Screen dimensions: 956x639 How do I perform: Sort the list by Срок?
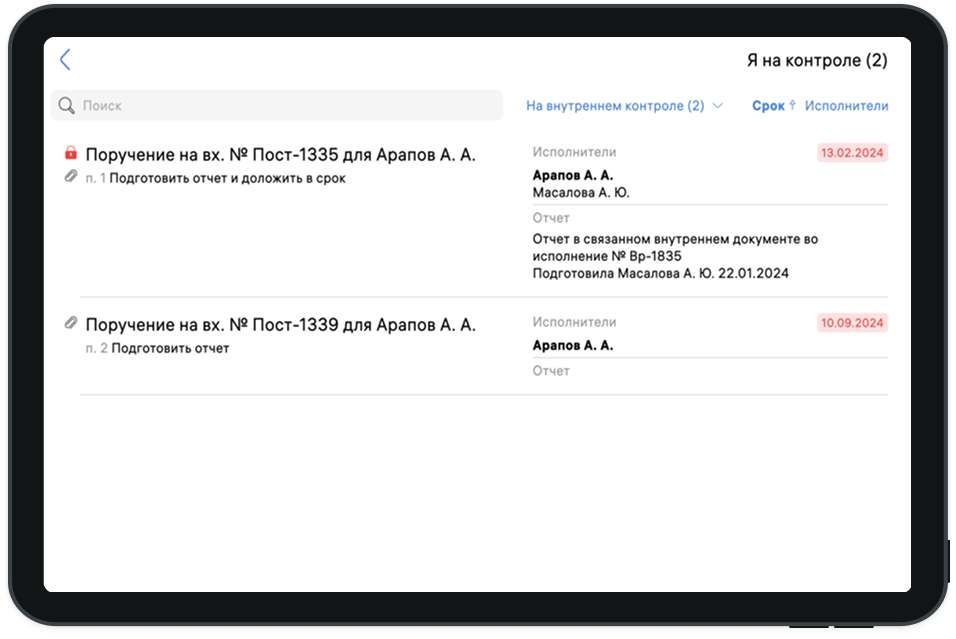click(768, 106)
